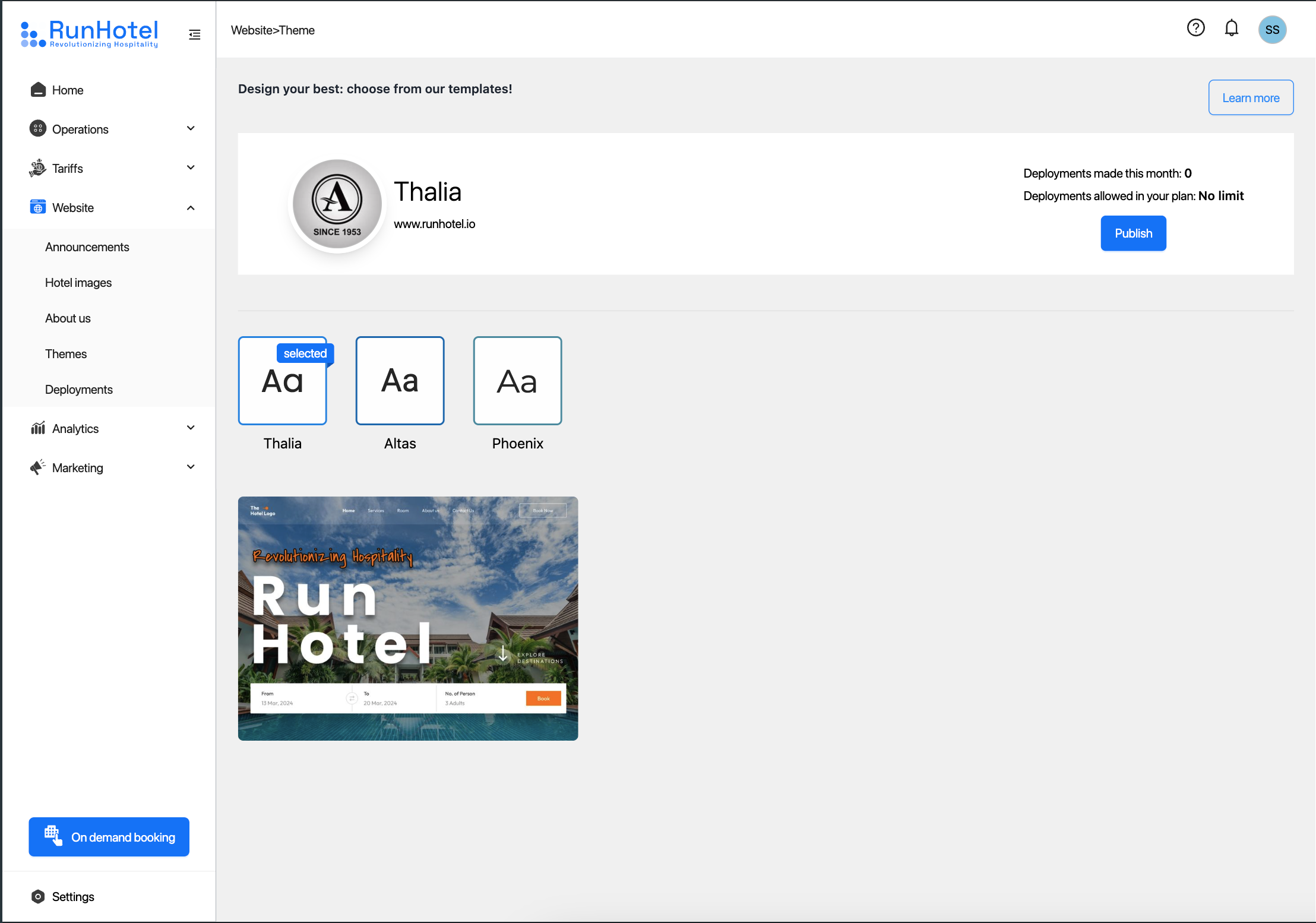Collapse the sidebar with the menu toggle icon
Viewport: 1316px width, 923px height.
195,35
